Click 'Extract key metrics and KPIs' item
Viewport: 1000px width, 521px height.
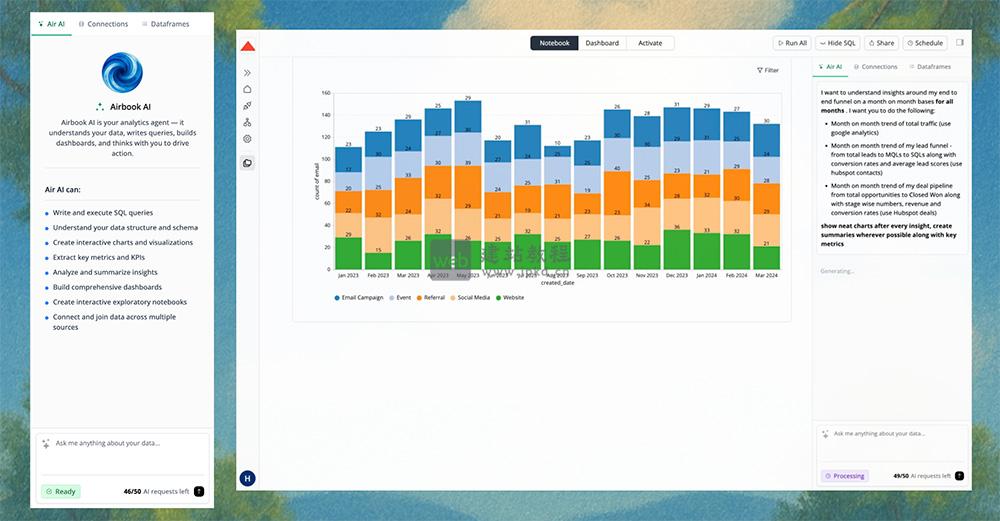[99, 258]
